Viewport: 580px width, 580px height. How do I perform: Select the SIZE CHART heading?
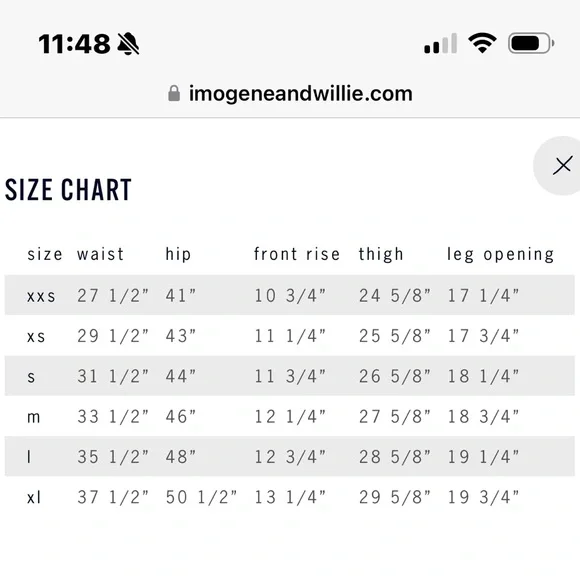tap(68, 190)
